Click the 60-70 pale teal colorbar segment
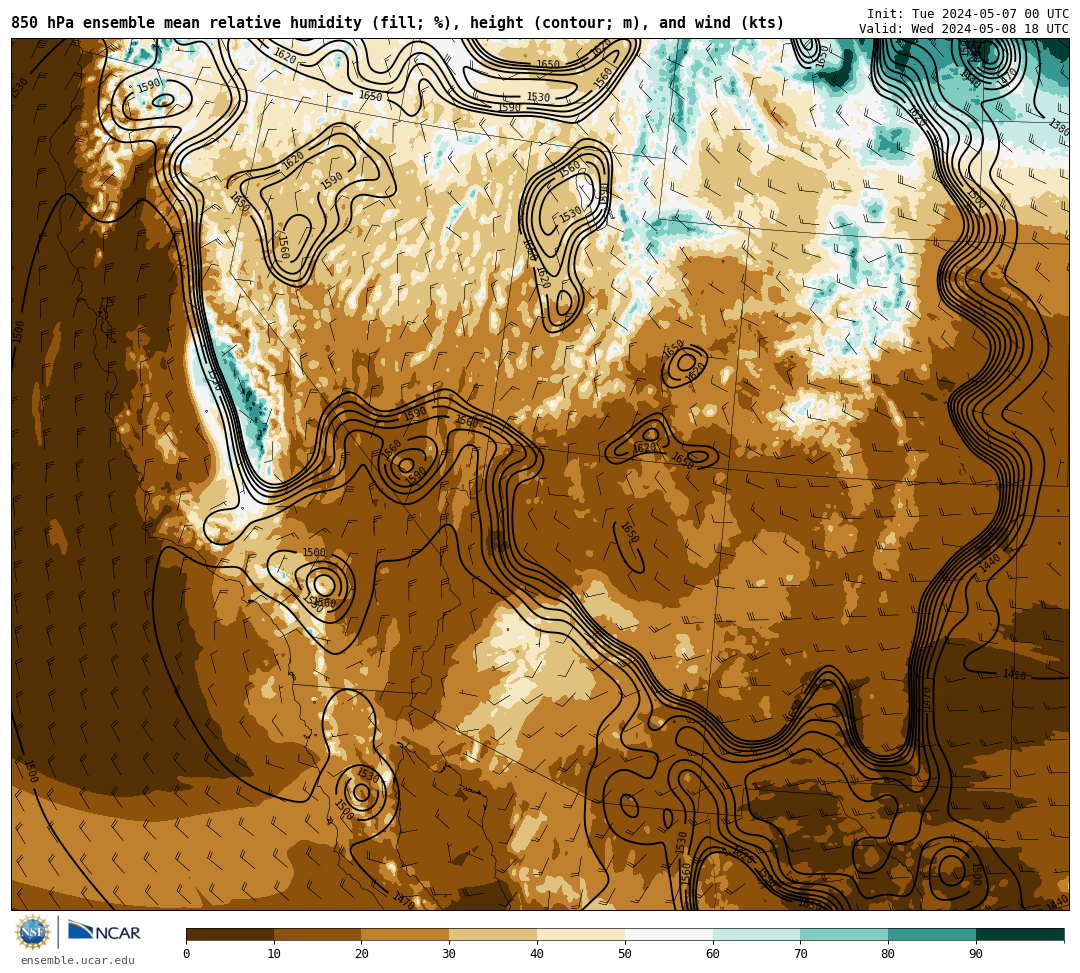1080x973 pixels. click(756, 934)
